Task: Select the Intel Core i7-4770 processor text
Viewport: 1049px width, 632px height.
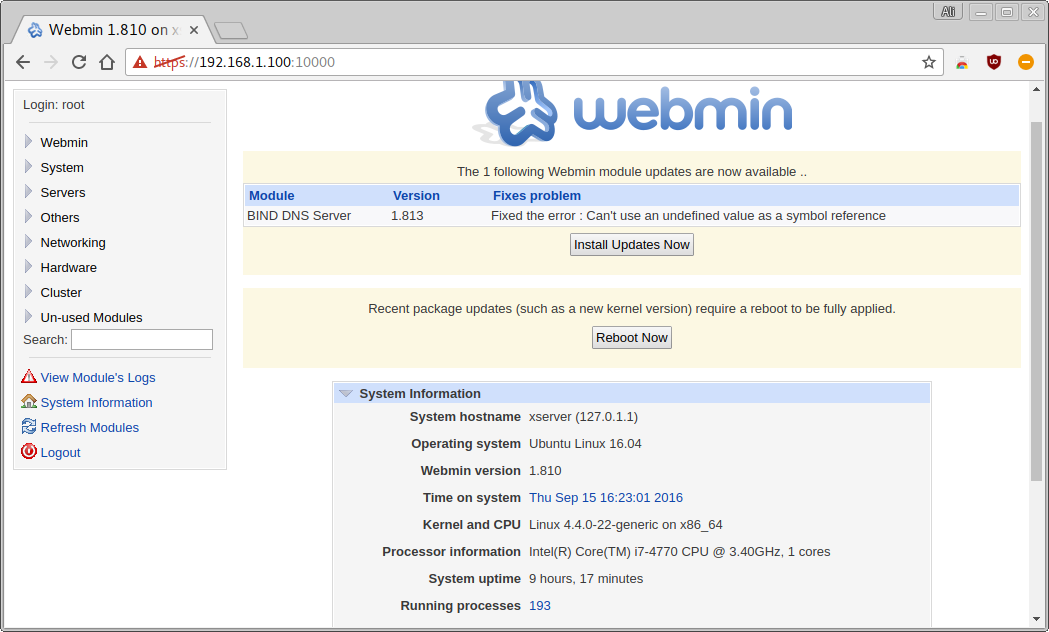Action: [x=679, y=552]
